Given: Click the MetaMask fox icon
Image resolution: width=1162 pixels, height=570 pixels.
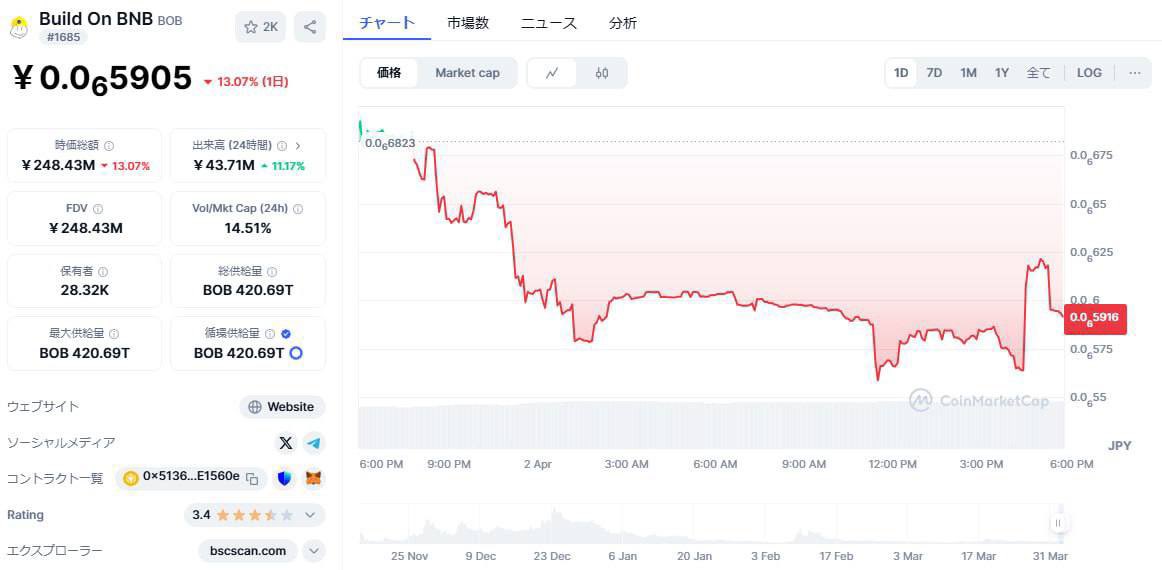Looking at the screenshot, I should (x=314, y=479).
